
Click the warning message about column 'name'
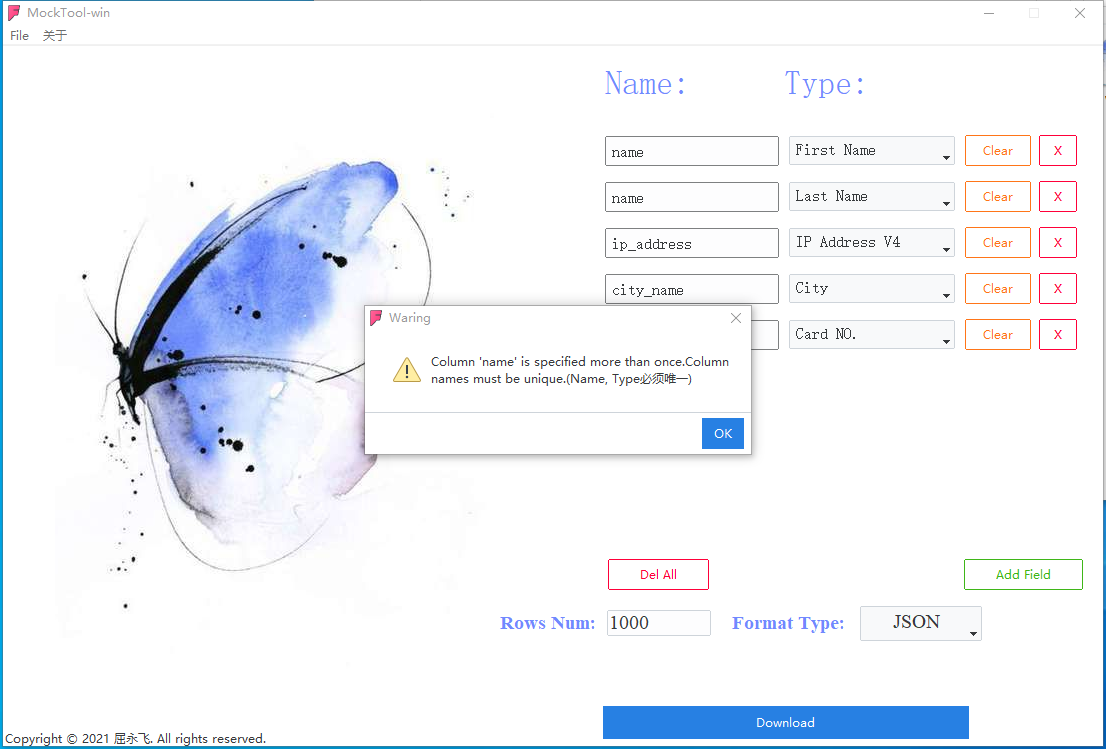[580, 370]
